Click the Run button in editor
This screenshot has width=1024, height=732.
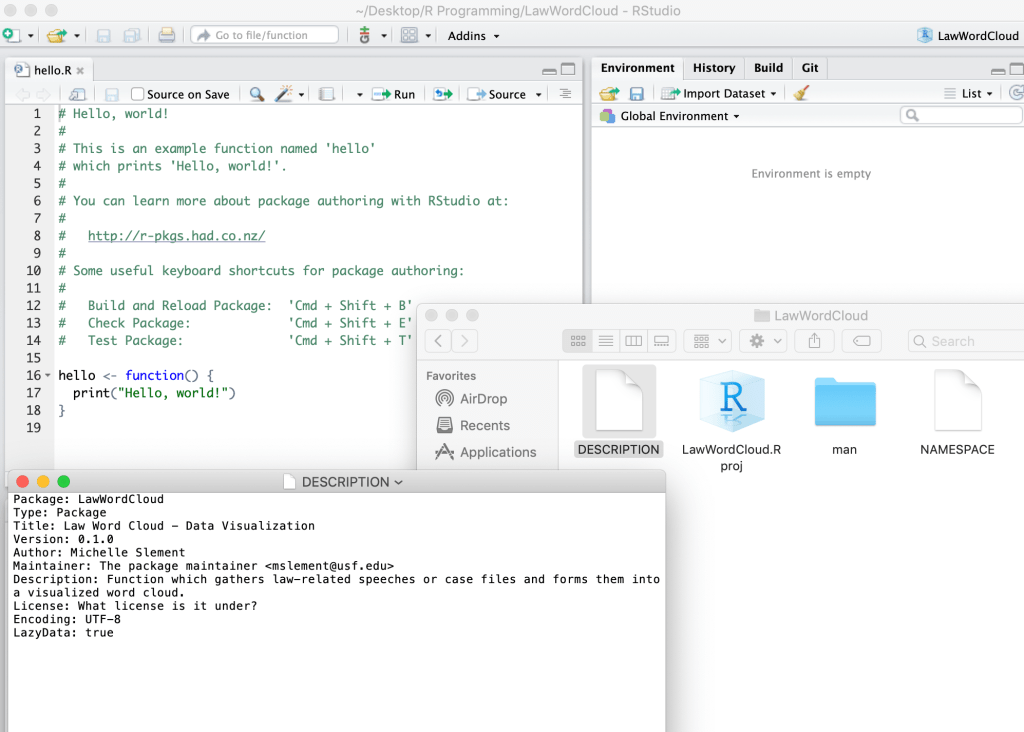click(x=394, y=94)
